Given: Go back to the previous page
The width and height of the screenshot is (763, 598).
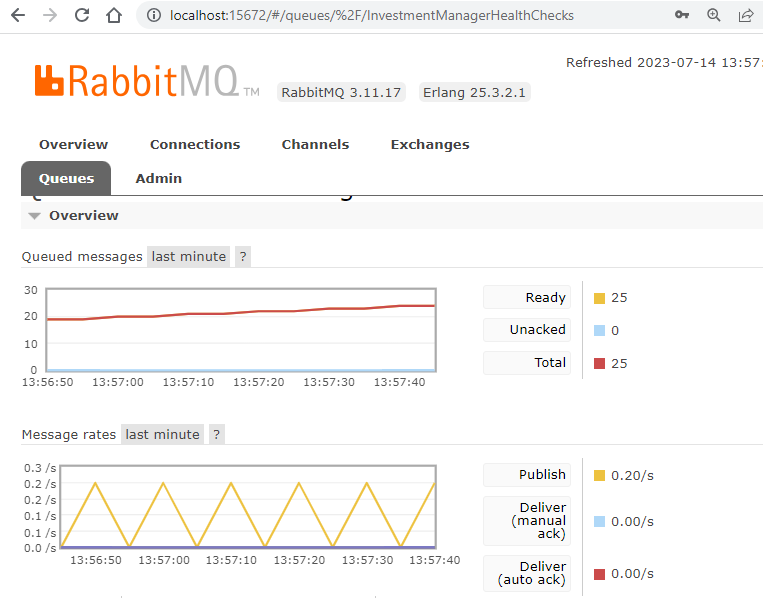Looking at the screenshot, I should (18, 16).
